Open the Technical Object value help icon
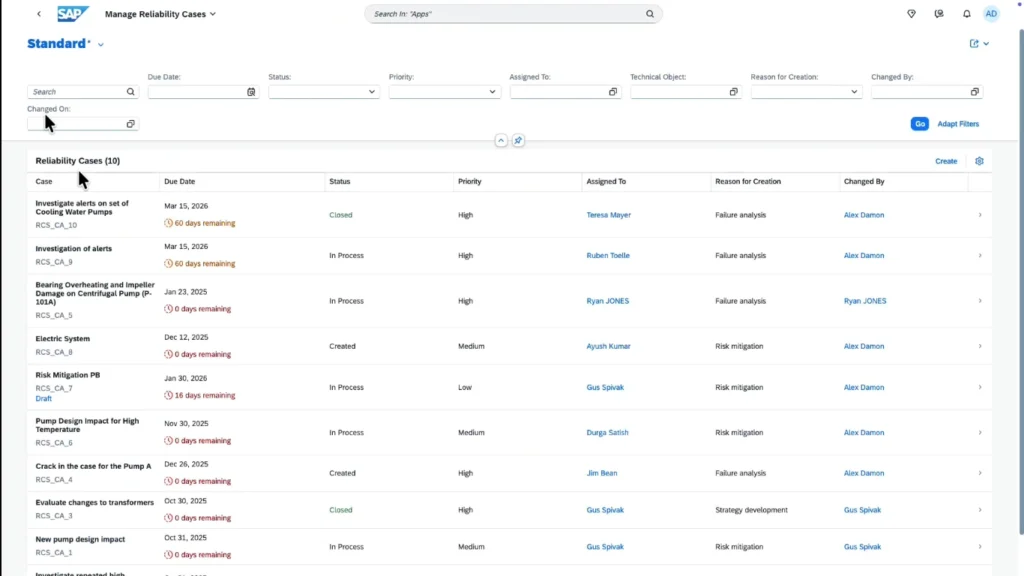Image resolution: width=1024 pixels, height=576 pixels. pos(733,92)
